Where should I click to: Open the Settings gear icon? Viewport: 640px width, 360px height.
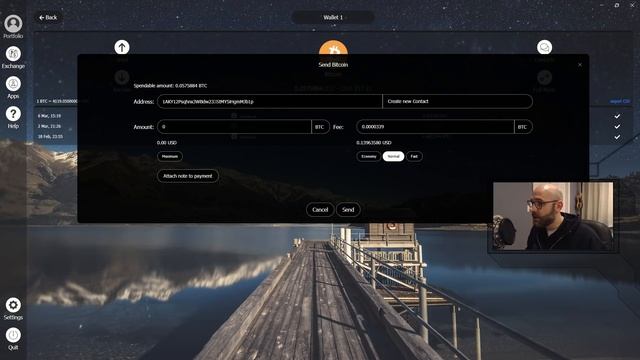13,305
